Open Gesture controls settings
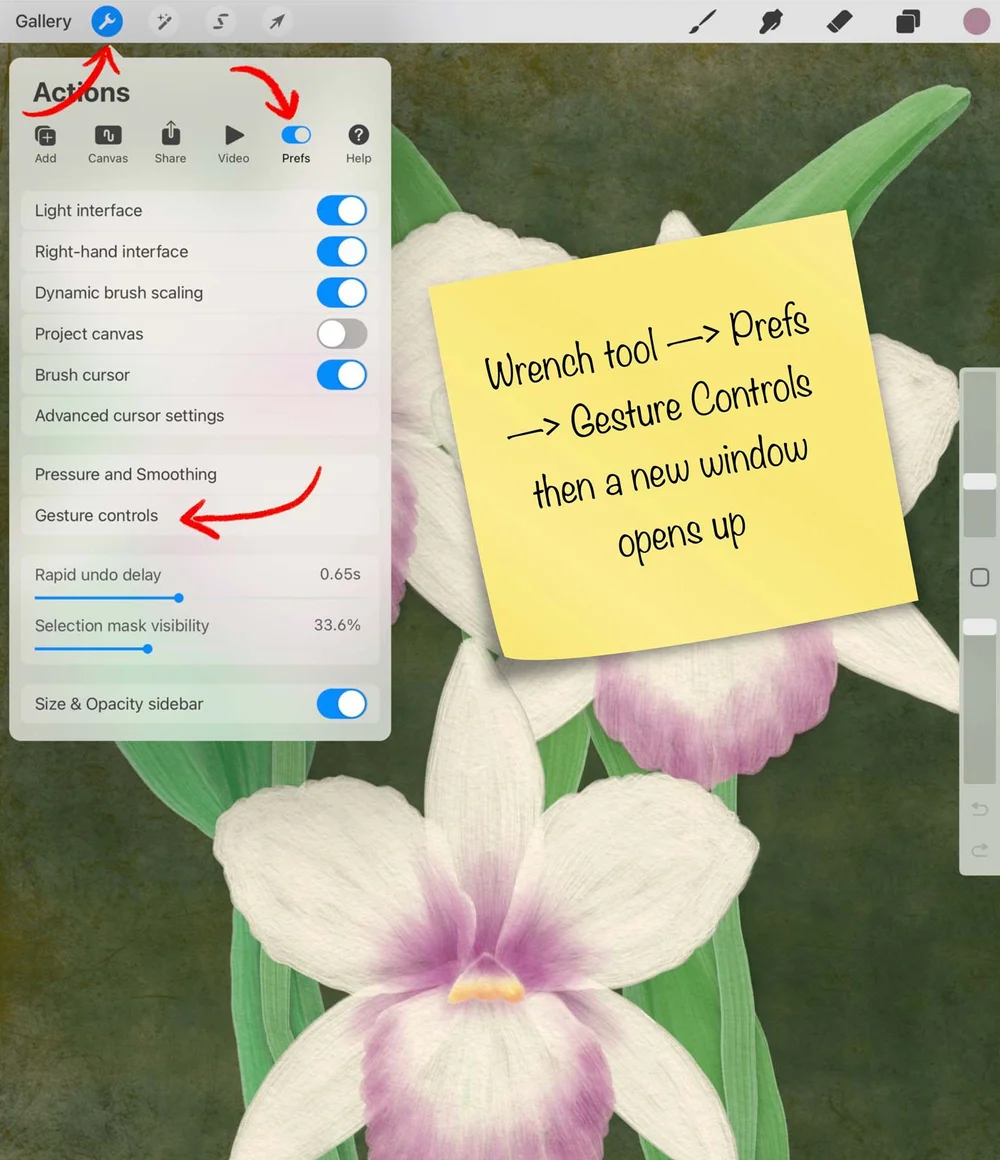Image resolution: width=1000 pixels, height=1160 pixels. (x=96, y=515)
